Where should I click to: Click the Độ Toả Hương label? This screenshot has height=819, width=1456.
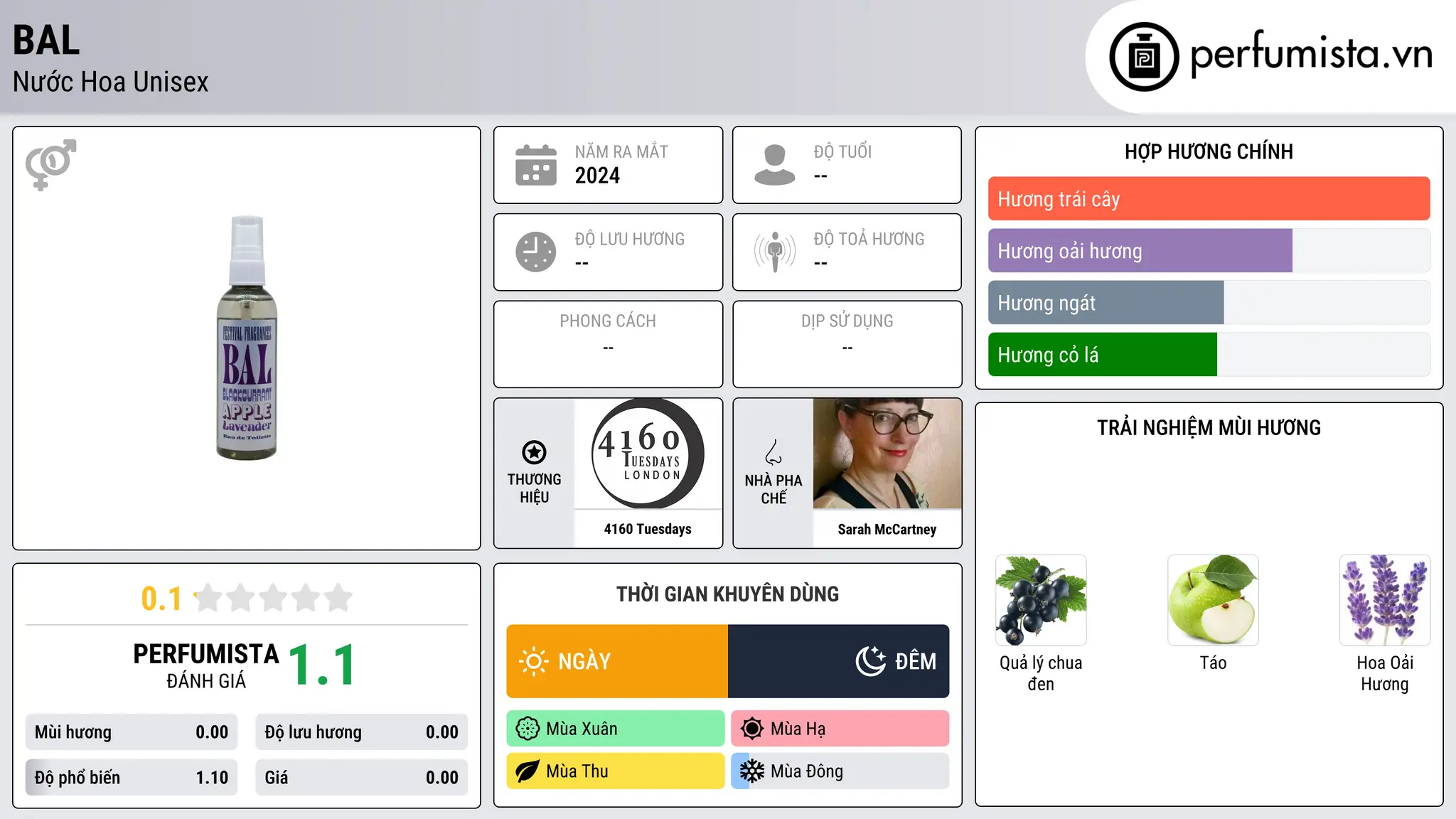coord(869,239)
